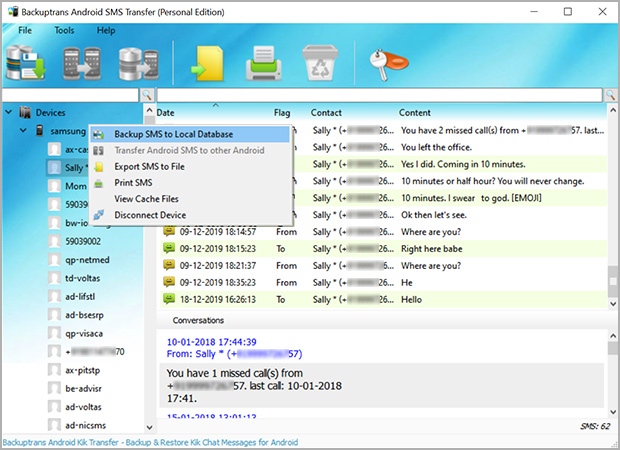Choose Export SMS to File

coord(190,166)
